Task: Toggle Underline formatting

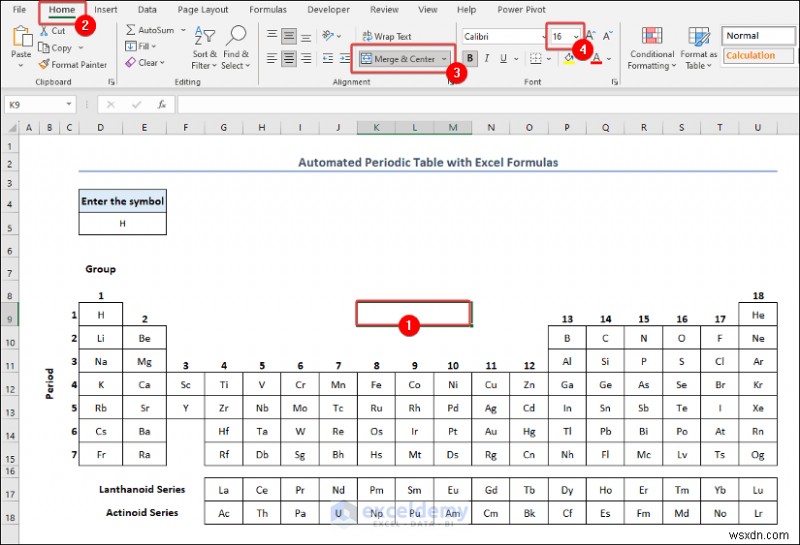Action: pyautogui.click(x=504, y=58)
